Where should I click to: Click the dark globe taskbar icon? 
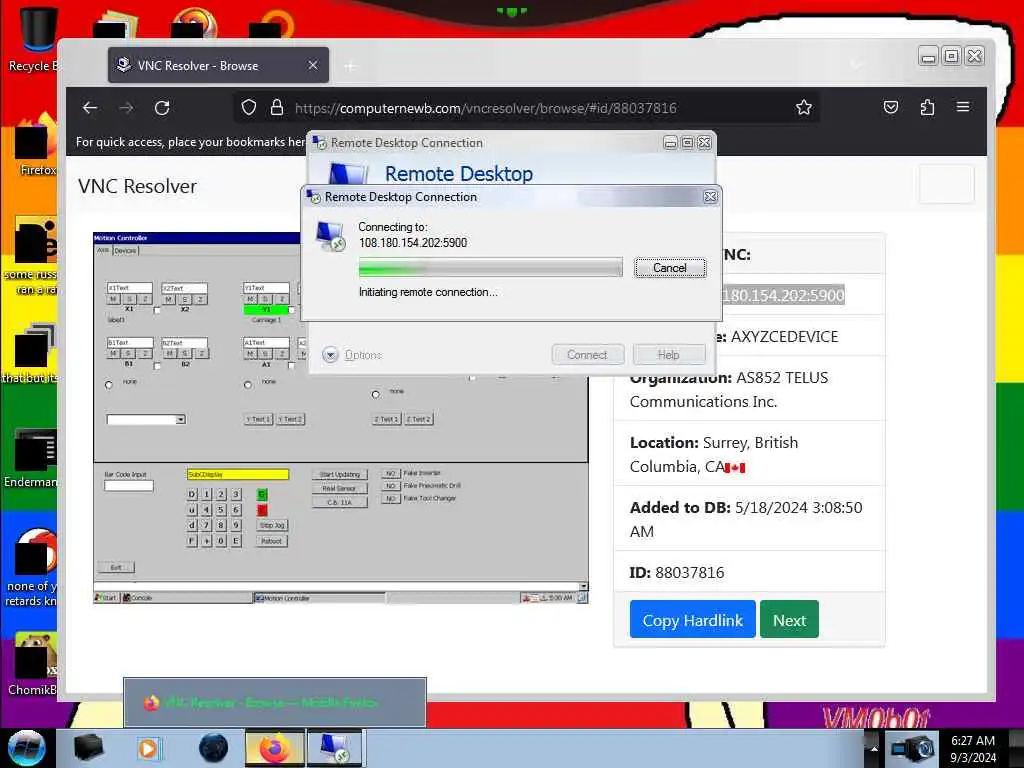pyautogui.click(x=214, y=748)
